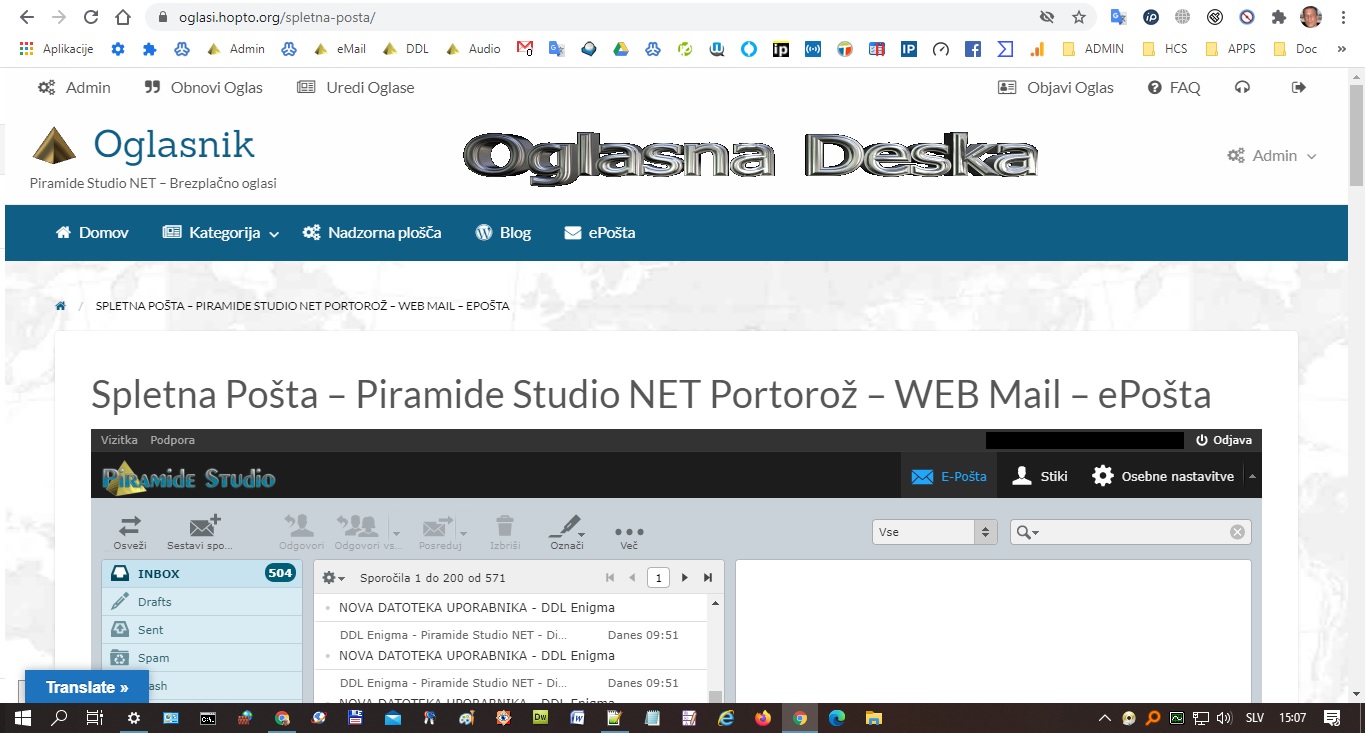The width and height of the screenshot is (1365, 733).
Task: Select the Sent folder
Action: pos(202,630)
